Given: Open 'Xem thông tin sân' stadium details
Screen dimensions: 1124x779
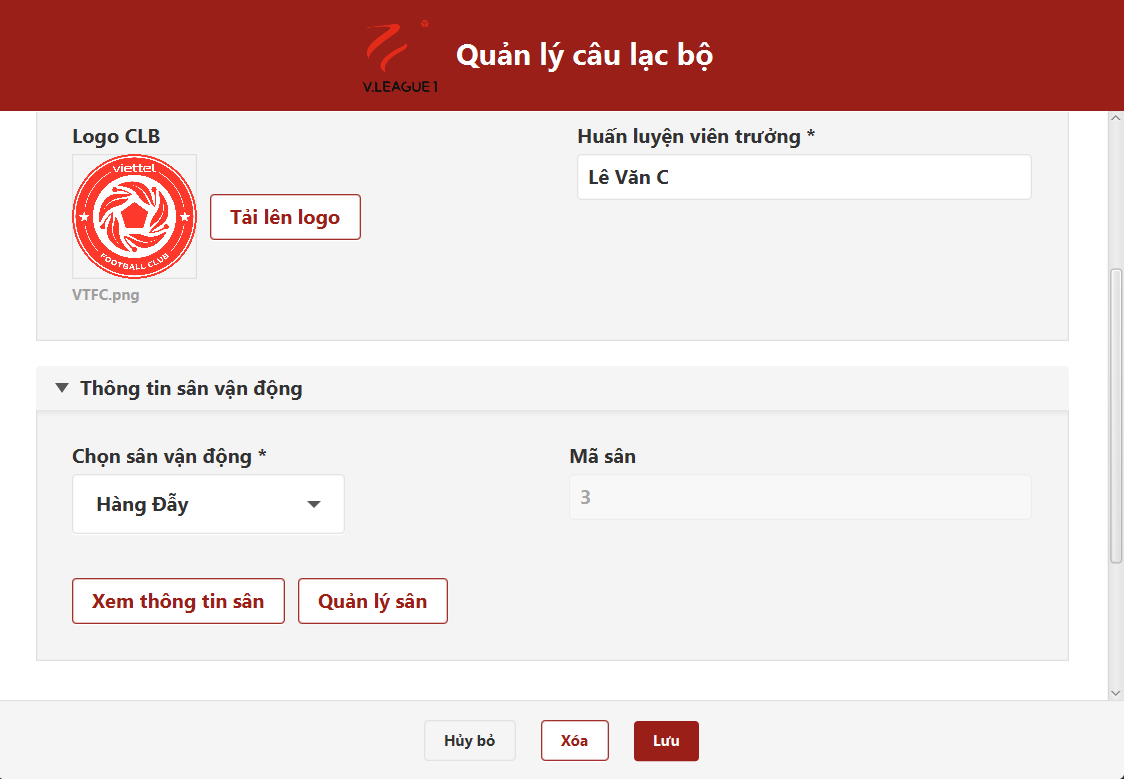Looking at the screenshot, I should [178, 601].
